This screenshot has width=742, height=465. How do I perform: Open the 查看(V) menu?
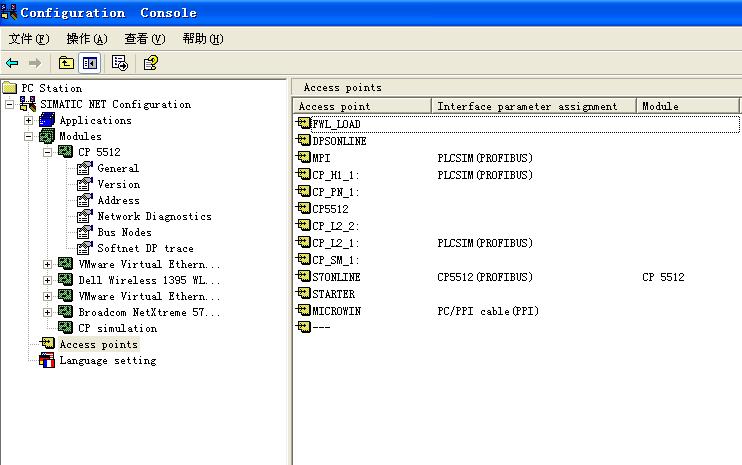[x=145, y=39]
